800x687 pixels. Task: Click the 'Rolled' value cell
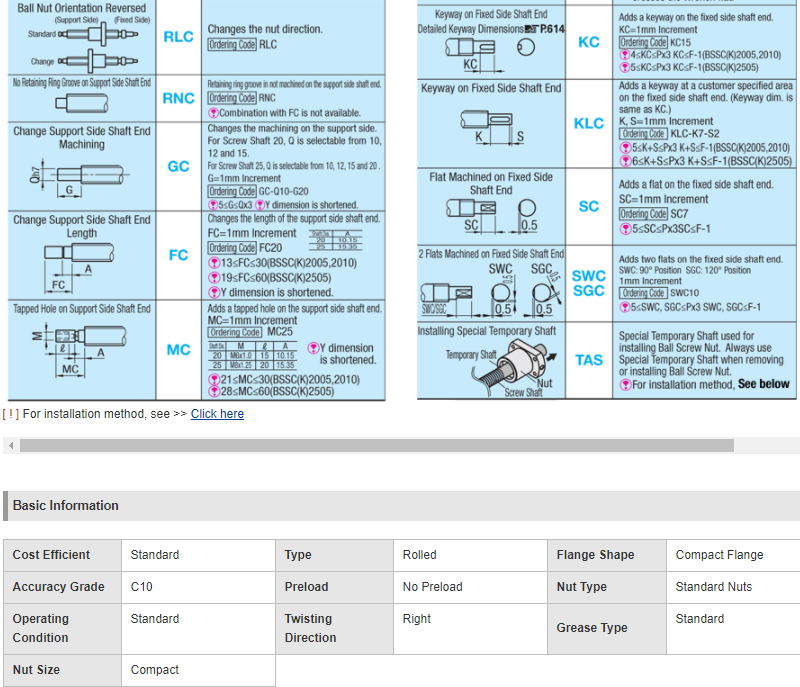click(470, 555)
